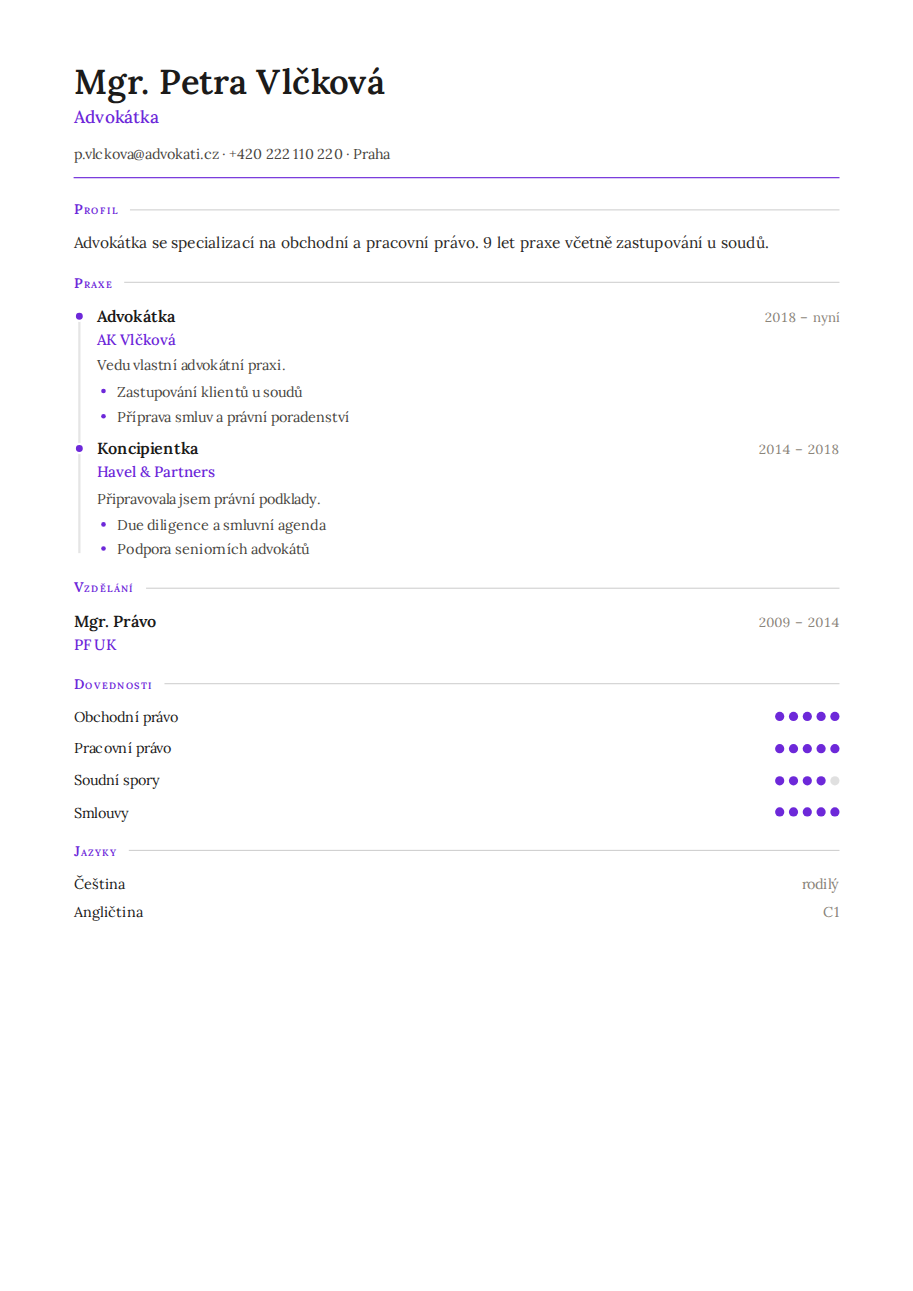Click the Obchodní právo skill rating dots

807,716
